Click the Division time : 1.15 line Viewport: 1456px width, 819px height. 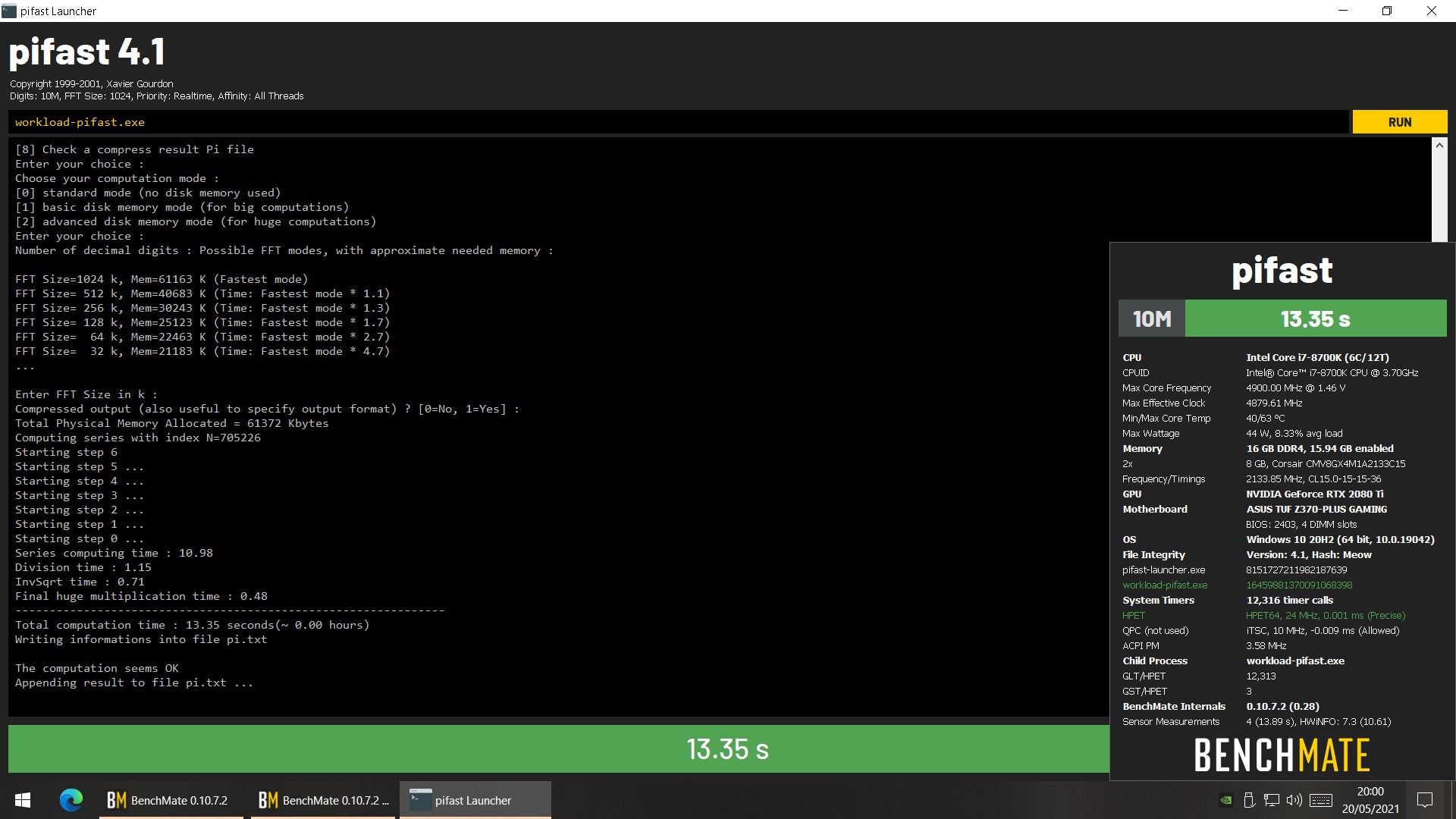(x=83, y=567)
